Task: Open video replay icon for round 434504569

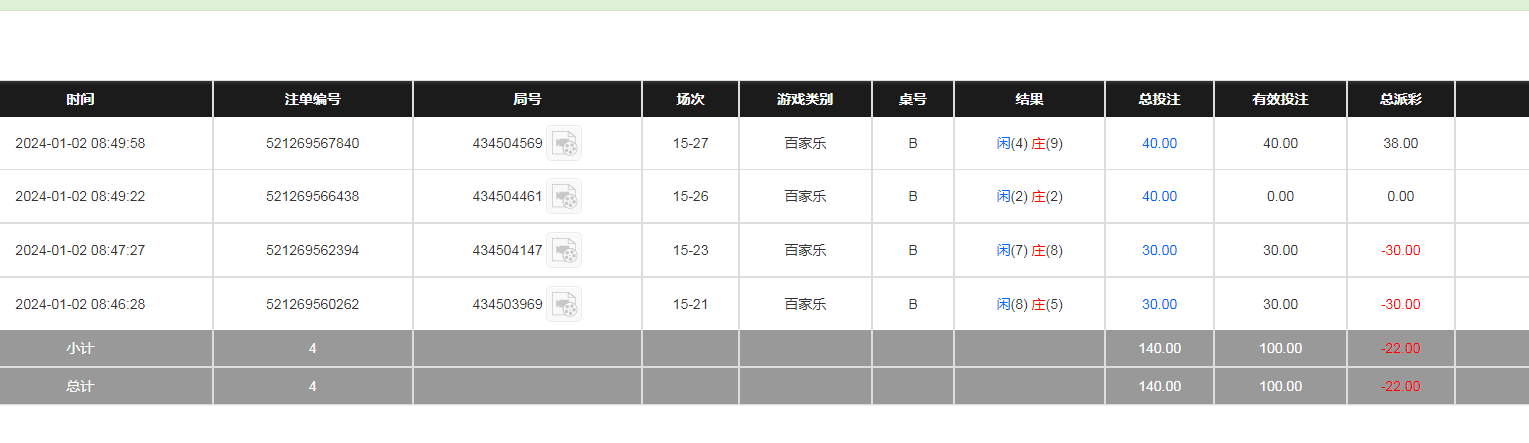Action: [x=564, y=144]
